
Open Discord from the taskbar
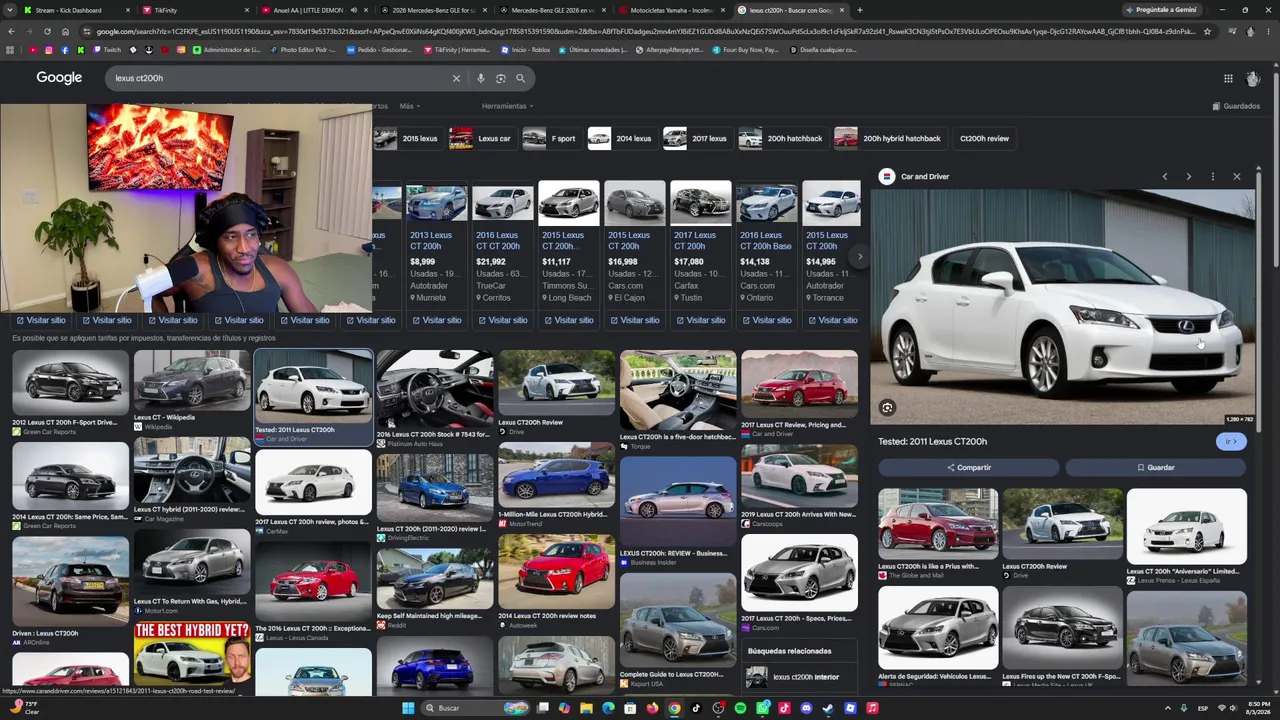point(806,708)
